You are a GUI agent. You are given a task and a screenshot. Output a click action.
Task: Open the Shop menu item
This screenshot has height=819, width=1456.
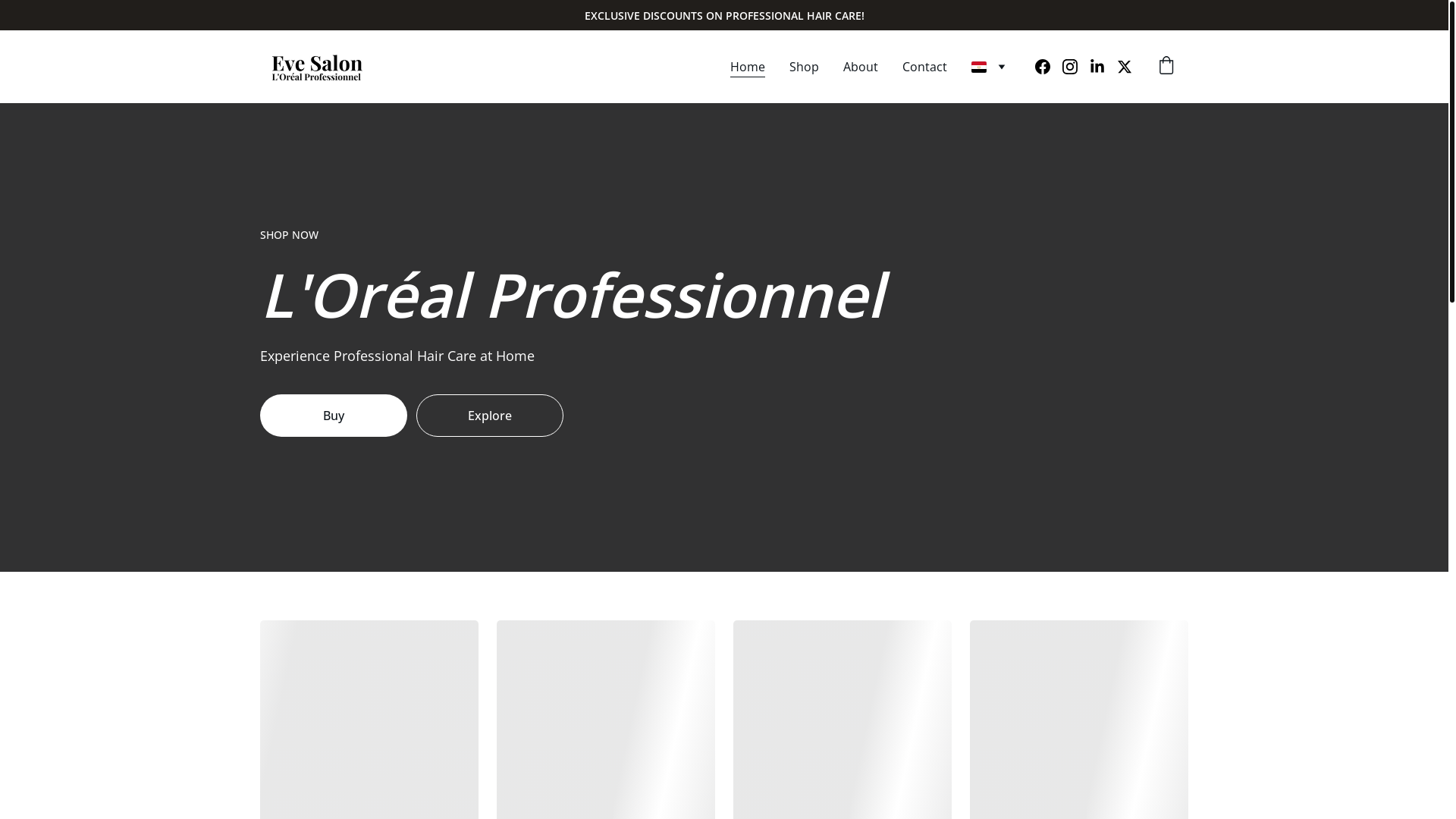804,67
